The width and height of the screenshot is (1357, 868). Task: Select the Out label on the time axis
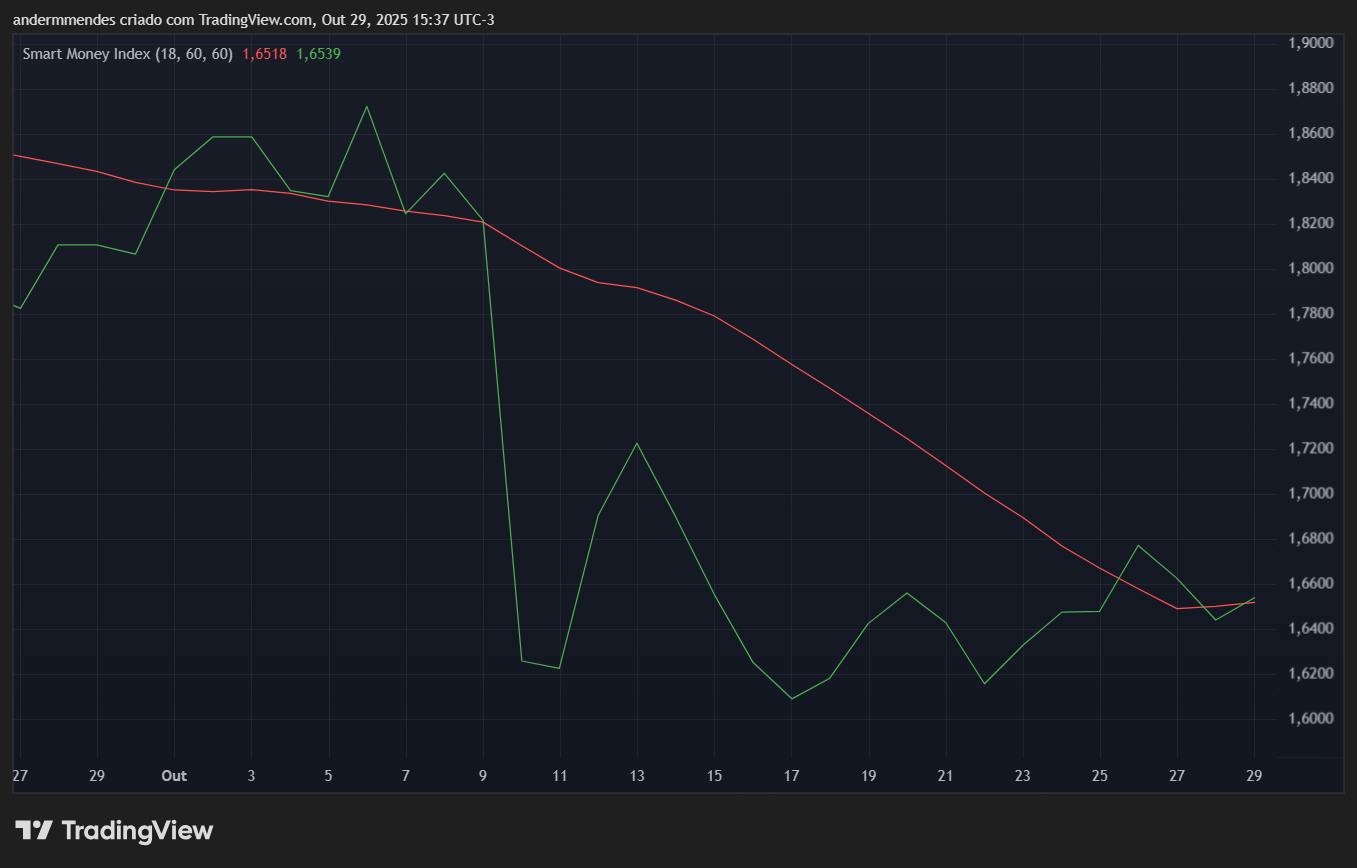(174, 775)
